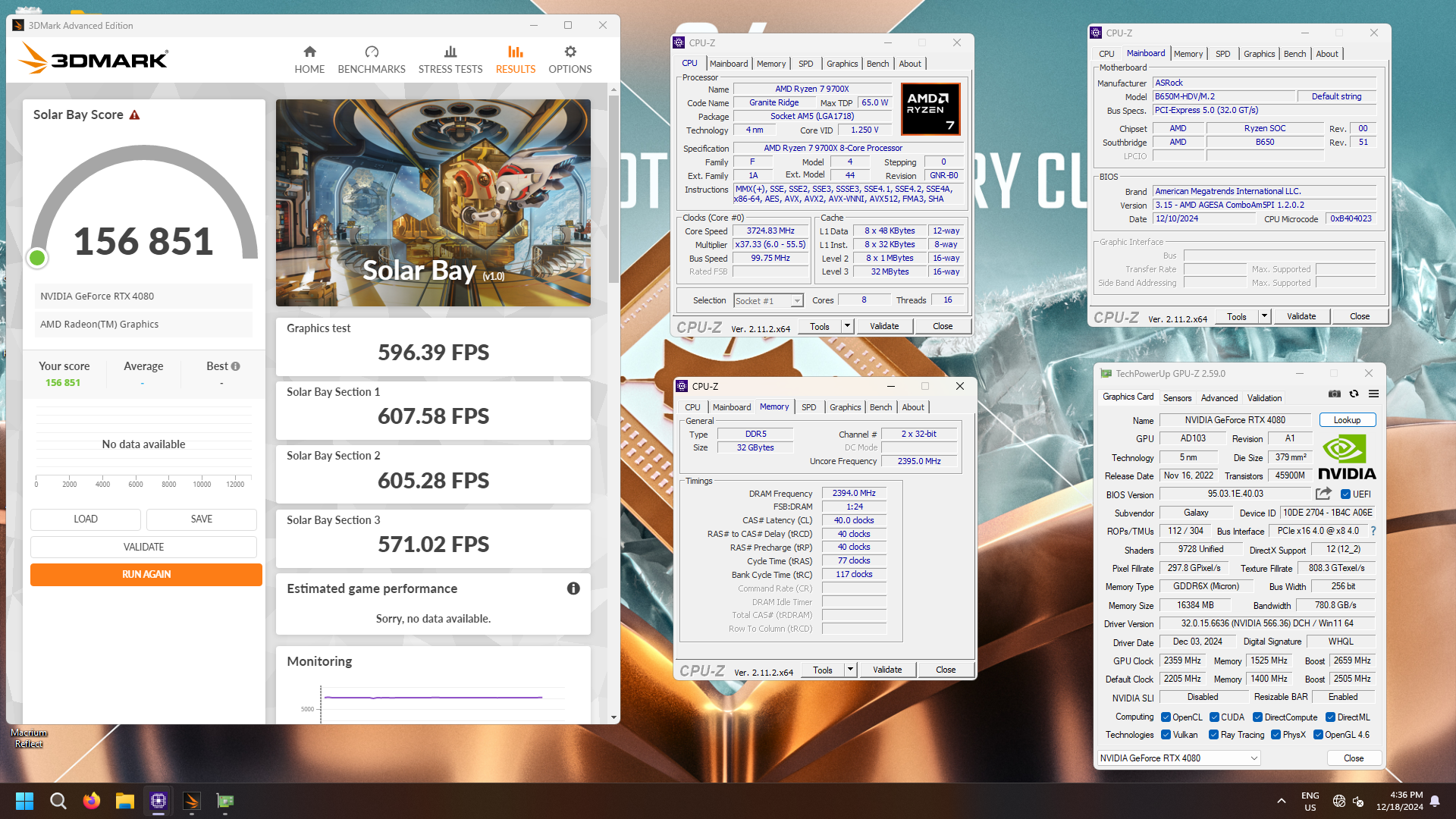The image size is (1456, 819).
Task: Share the GPU BIOS via export icon
Action: [x=1323, y=494]
